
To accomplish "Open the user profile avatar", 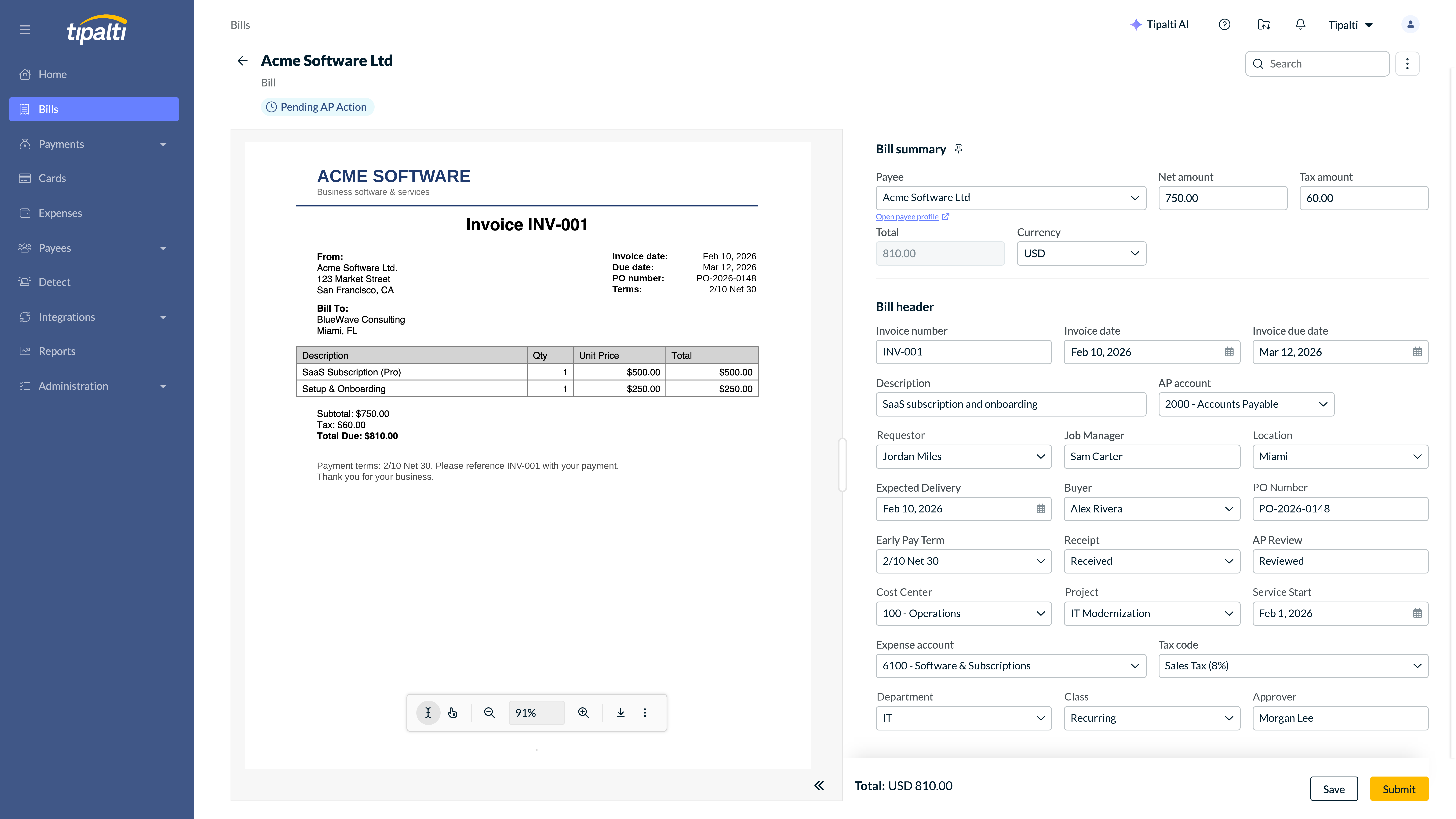I will pos(1410,24).
